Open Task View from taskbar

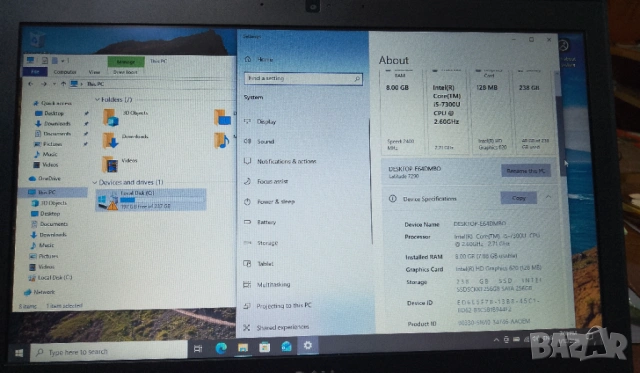pos(198,349)
